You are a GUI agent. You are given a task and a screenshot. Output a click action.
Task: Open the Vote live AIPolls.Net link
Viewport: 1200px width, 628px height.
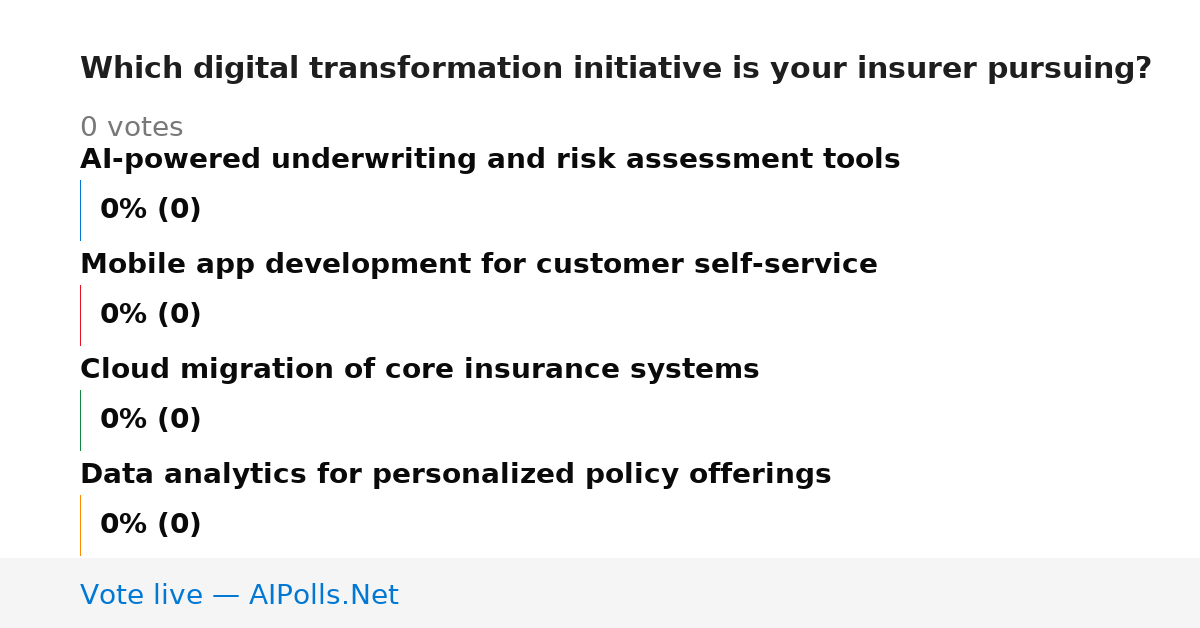[239, 596]
